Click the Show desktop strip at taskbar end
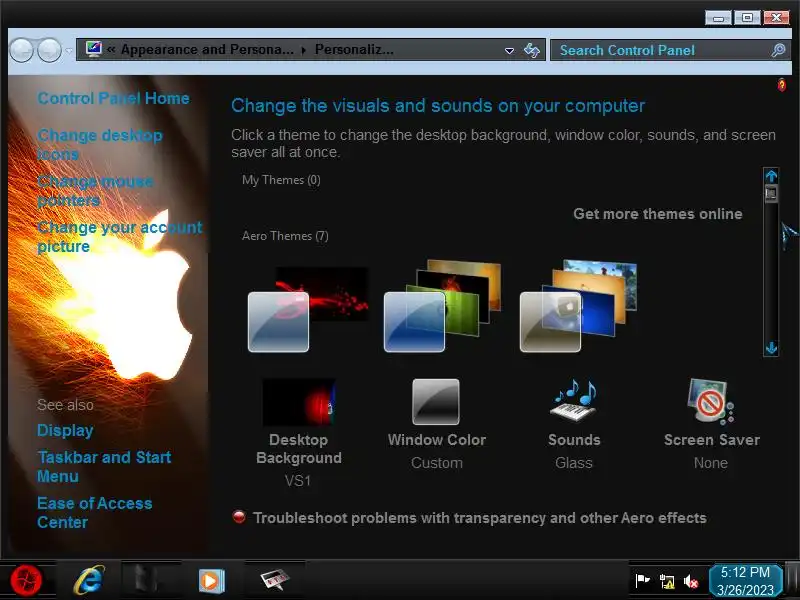The height and width of the screenshot is (600, 800). [x=792, y=580]
